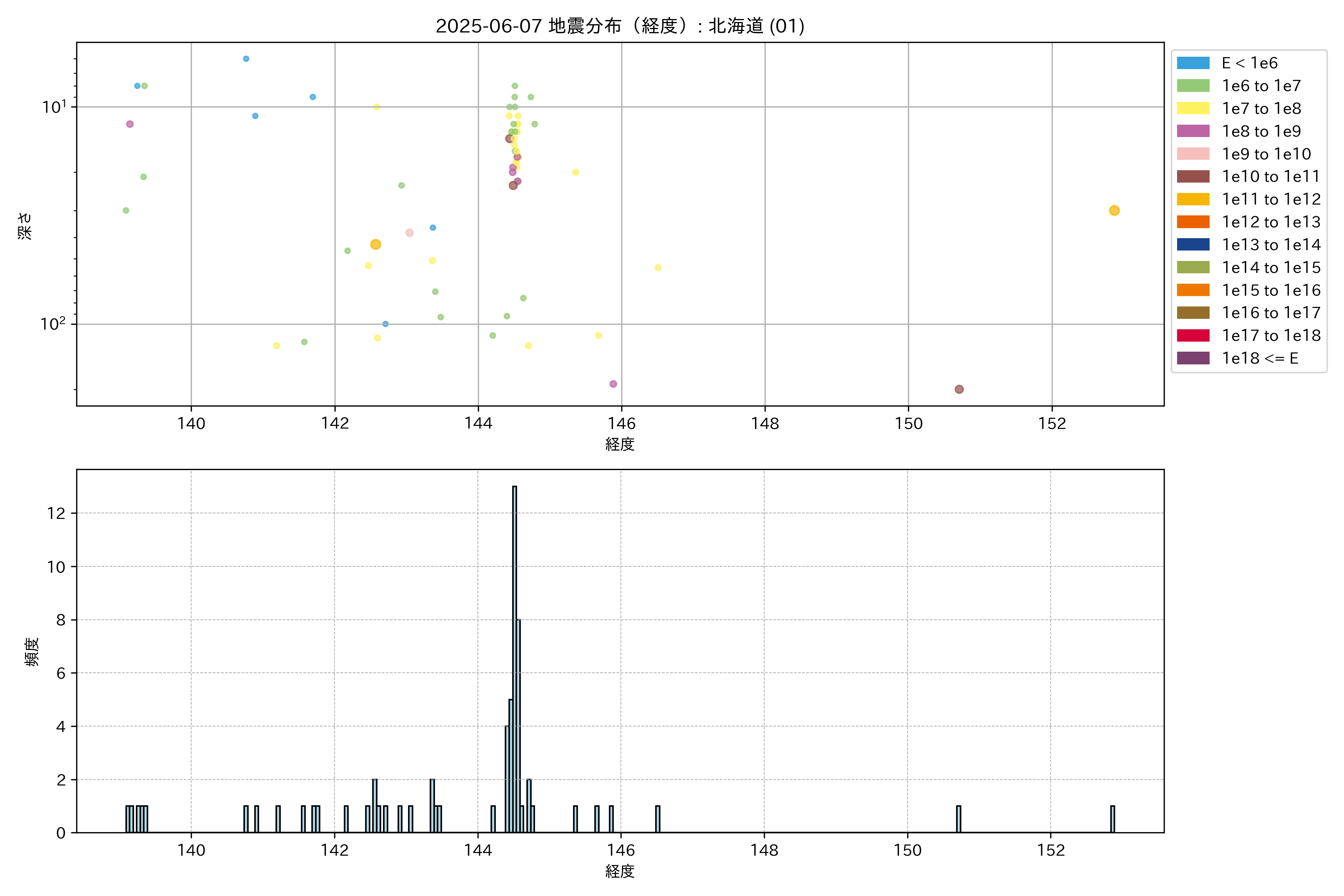Click the red 1e17 to 1e18 legend swatch

[1192, 335]
